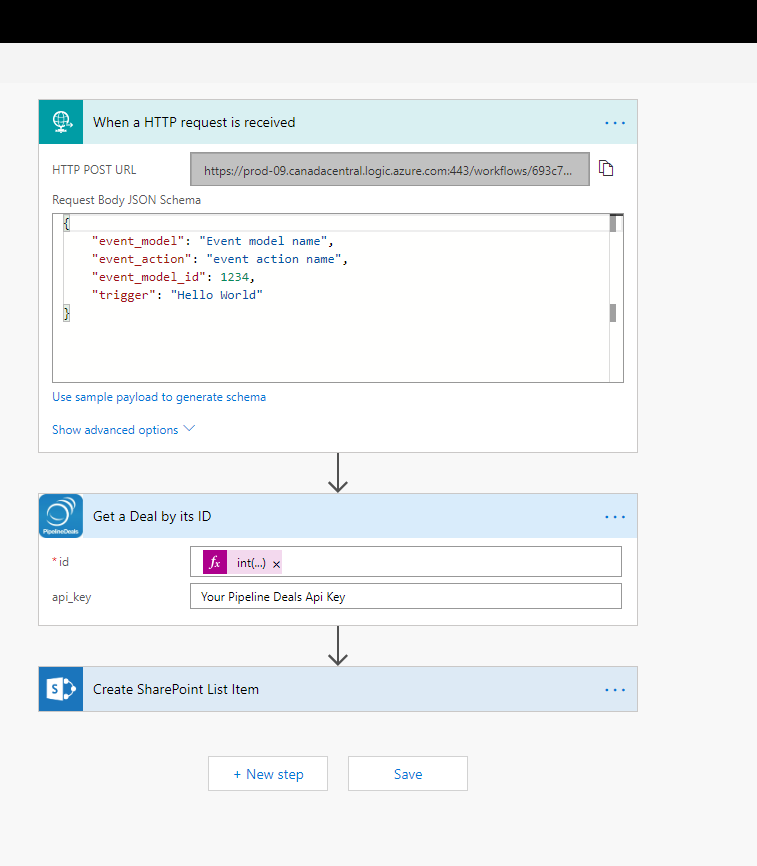Click Use sample payload to generate schema

[x=159, y=397]
